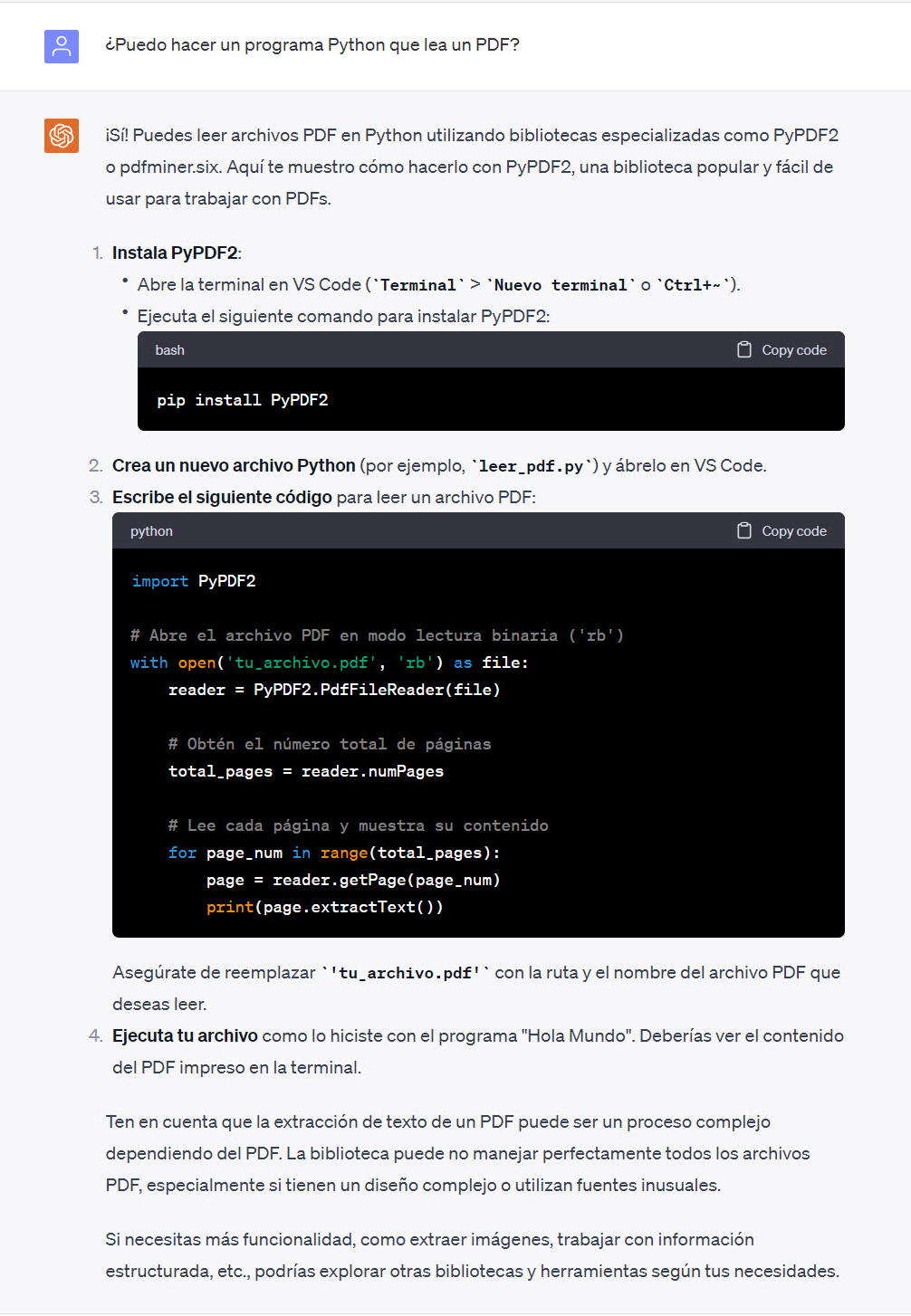Image resolution: width=911 pixels, height=1316 pixels.
Task: Click the Escribe el siguiente código heading
Action: click(x=222, y=497)
